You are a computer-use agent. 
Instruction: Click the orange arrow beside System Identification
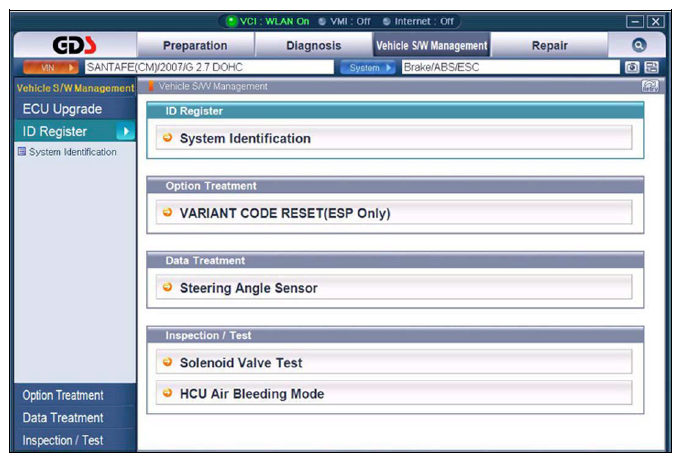click(167, 138)
